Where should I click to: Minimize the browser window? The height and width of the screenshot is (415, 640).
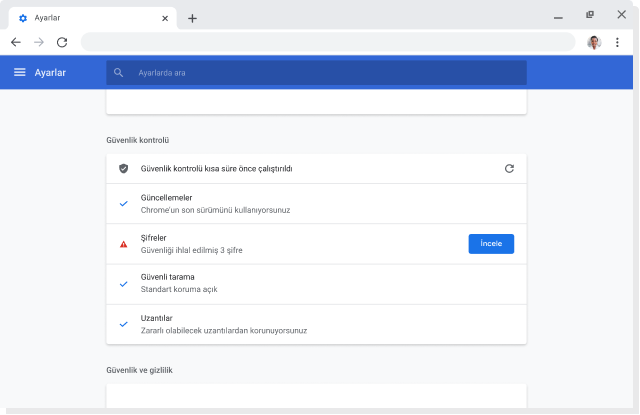coord(558,18)
